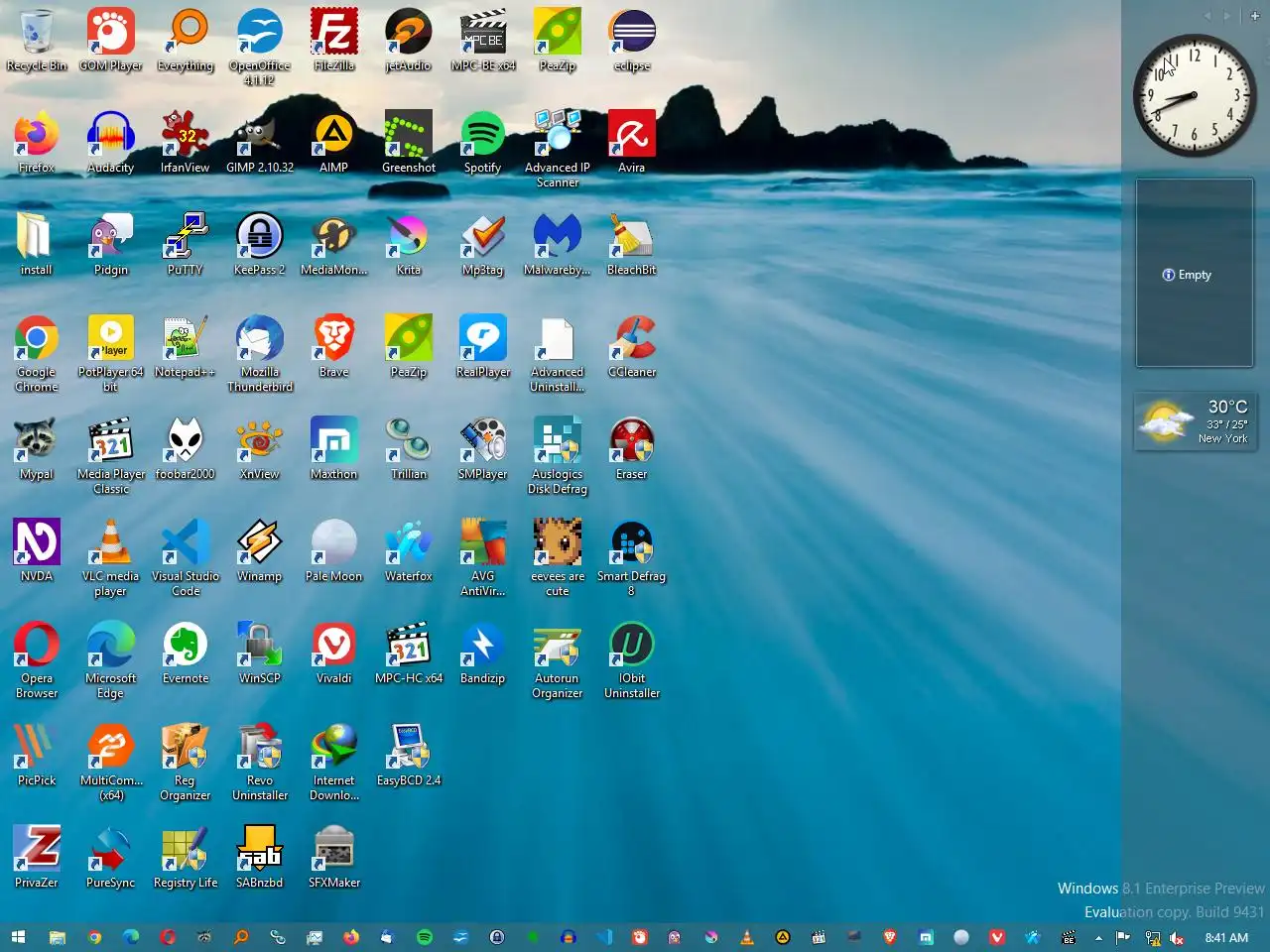Select the Greenshot desktop icon

pos(409,143)
